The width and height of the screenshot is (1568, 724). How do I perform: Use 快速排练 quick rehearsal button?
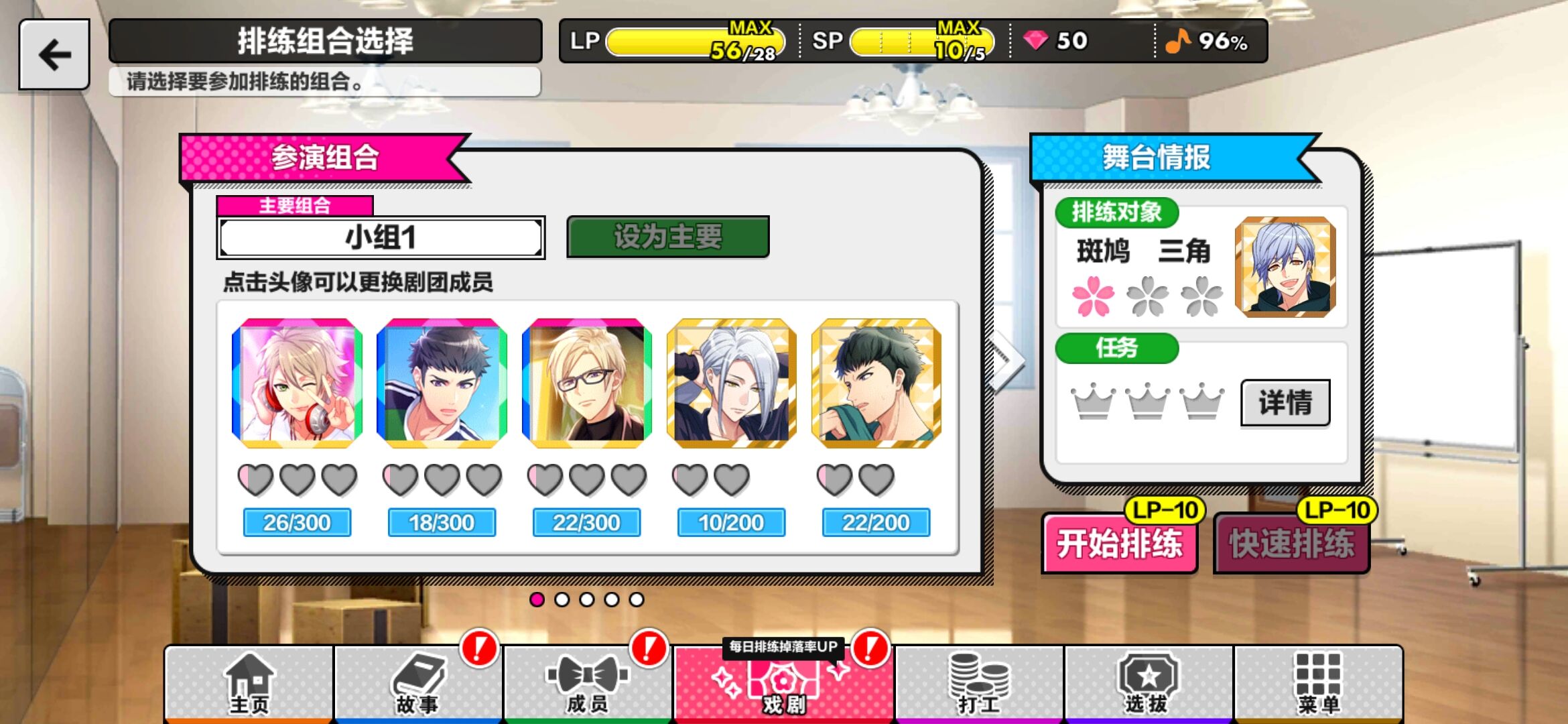(x=1292, y=543)
